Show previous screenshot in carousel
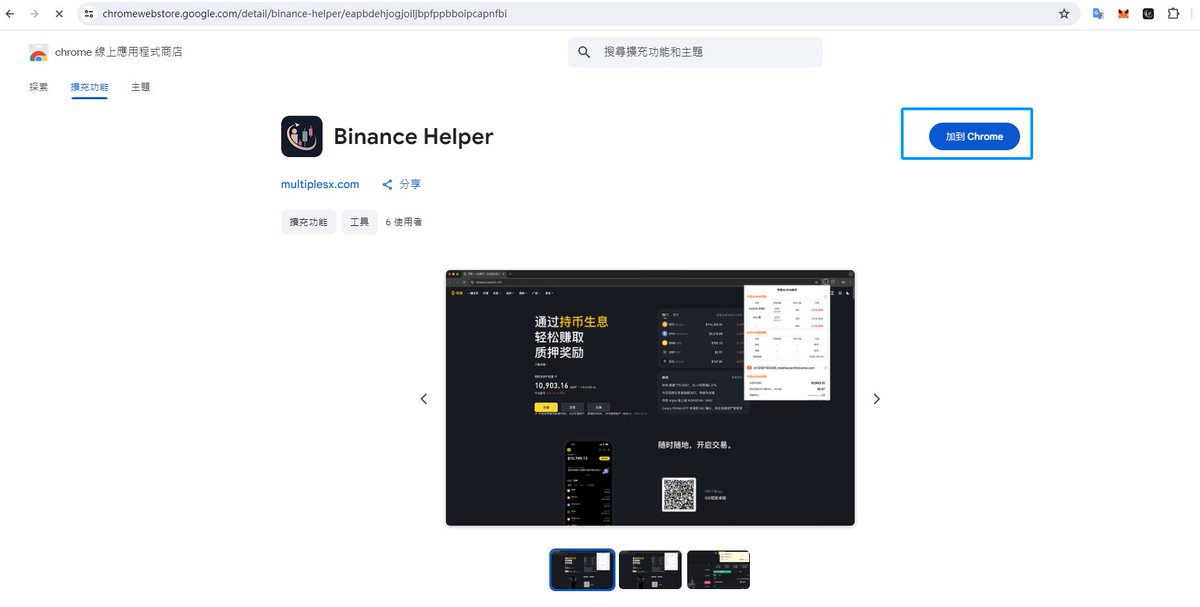1200x607 pixels. click(423, 399)
